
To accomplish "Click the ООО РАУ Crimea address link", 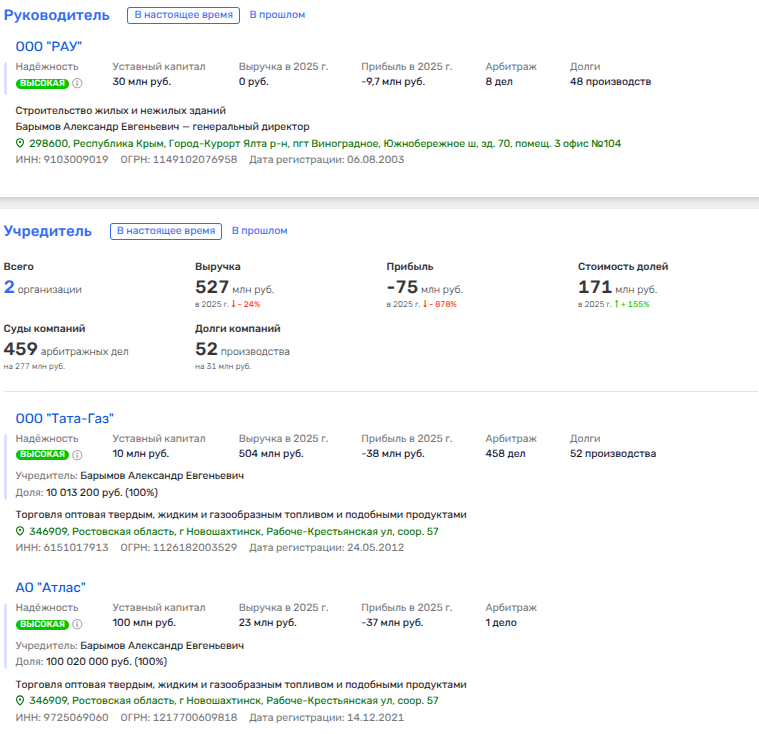I will [324, 144].
